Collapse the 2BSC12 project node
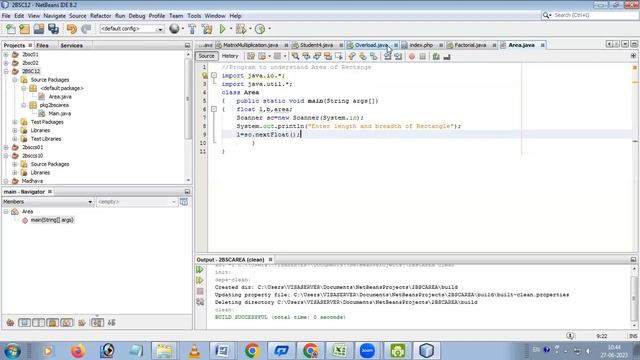This screenshot has height=360, width=640. (x=6, y=71)
